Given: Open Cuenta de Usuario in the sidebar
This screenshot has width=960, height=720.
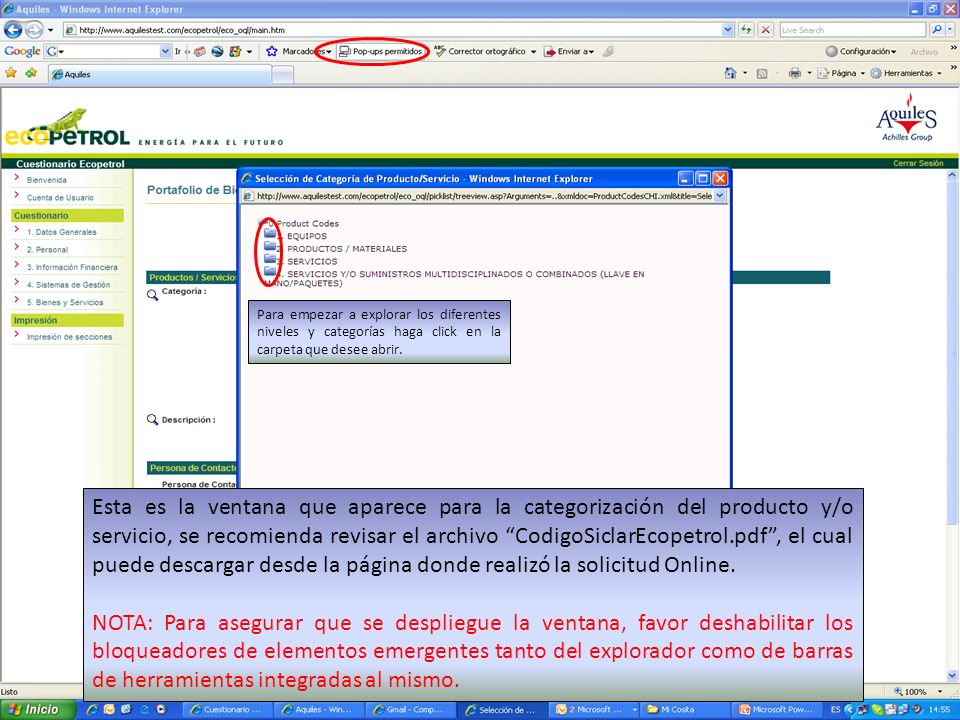Looking at the screenshot, I should pyautogui.click(x=60, y=198).
